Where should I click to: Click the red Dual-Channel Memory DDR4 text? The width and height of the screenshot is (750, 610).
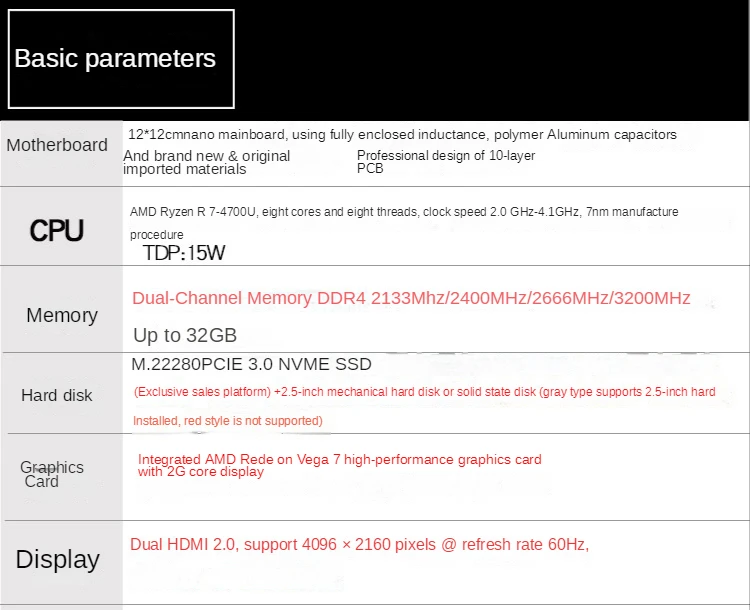point(411,298)
